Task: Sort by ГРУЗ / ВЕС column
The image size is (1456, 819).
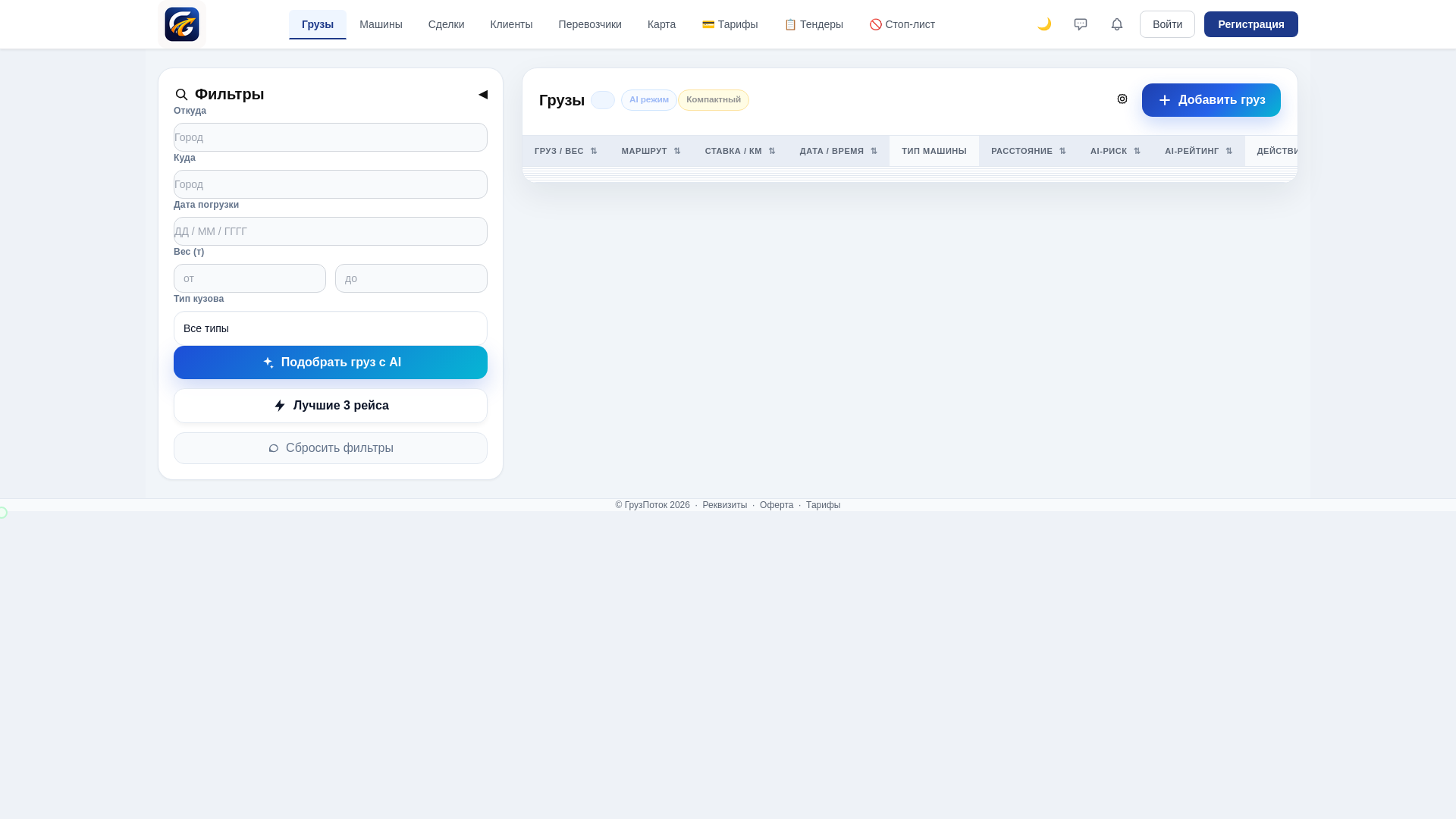Action: coord(566,151)
